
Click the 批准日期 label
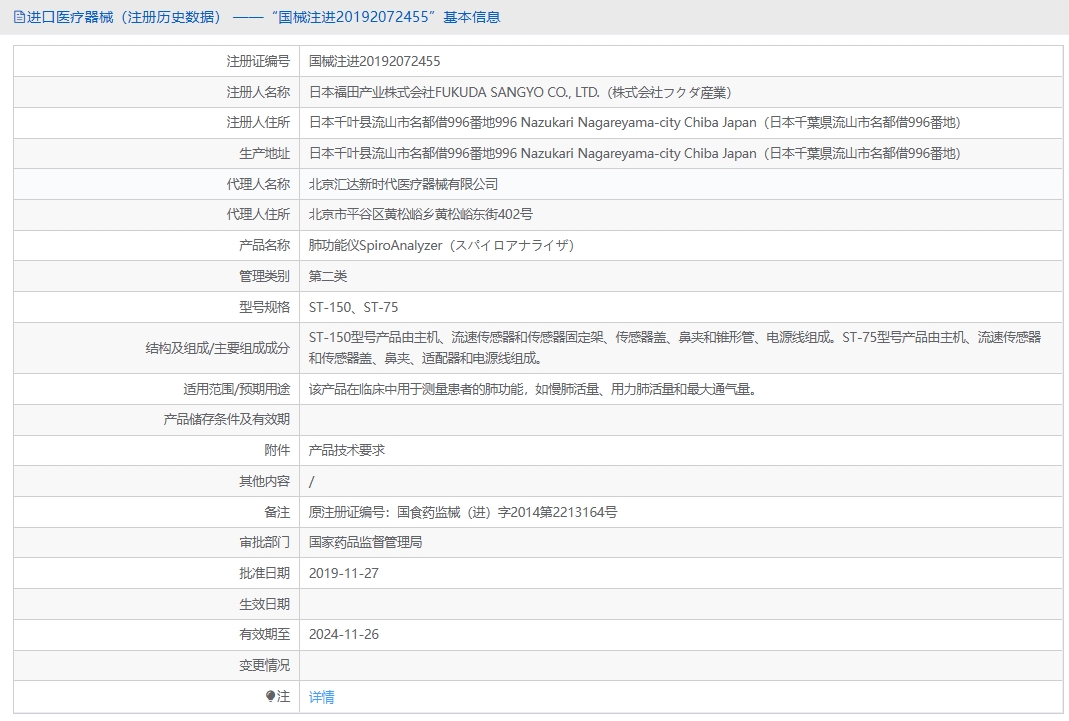(265, 573)
